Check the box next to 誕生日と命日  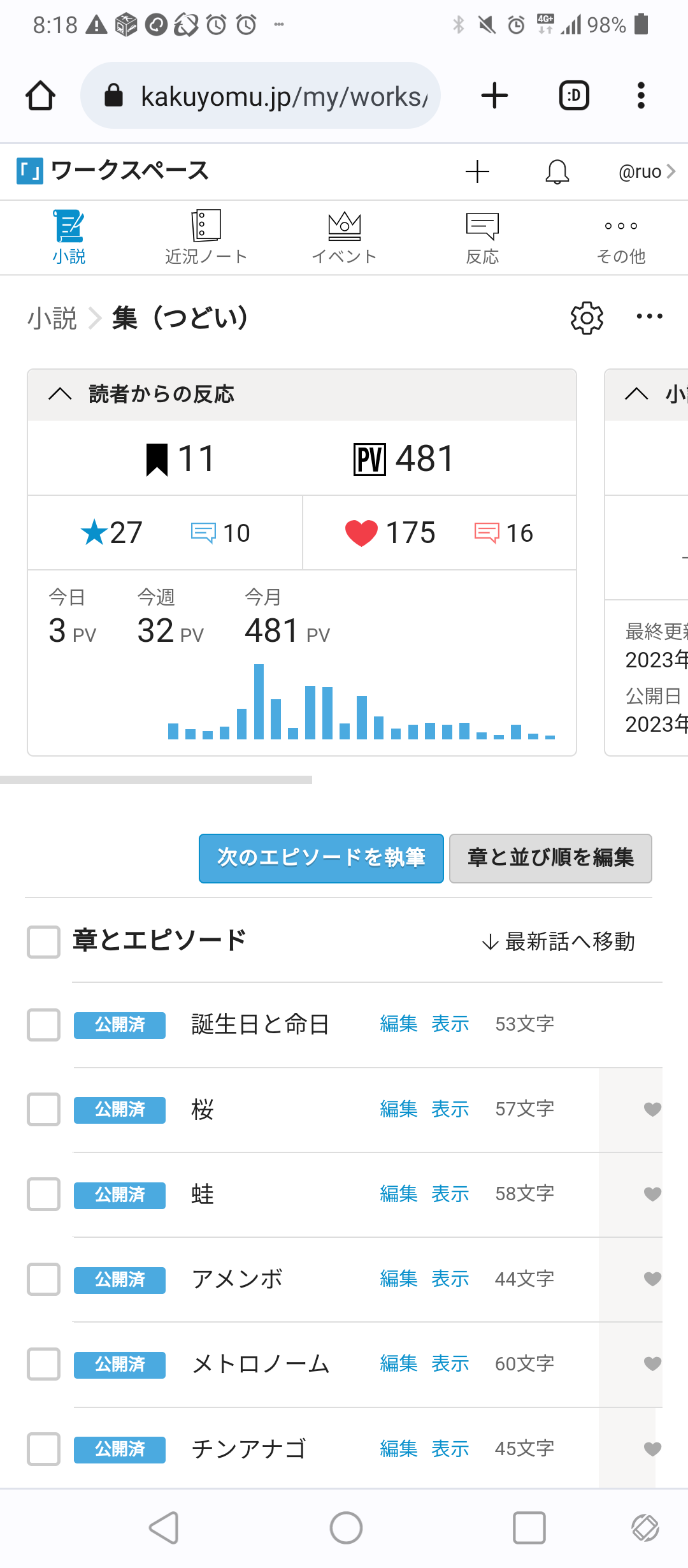(44, 1025)
